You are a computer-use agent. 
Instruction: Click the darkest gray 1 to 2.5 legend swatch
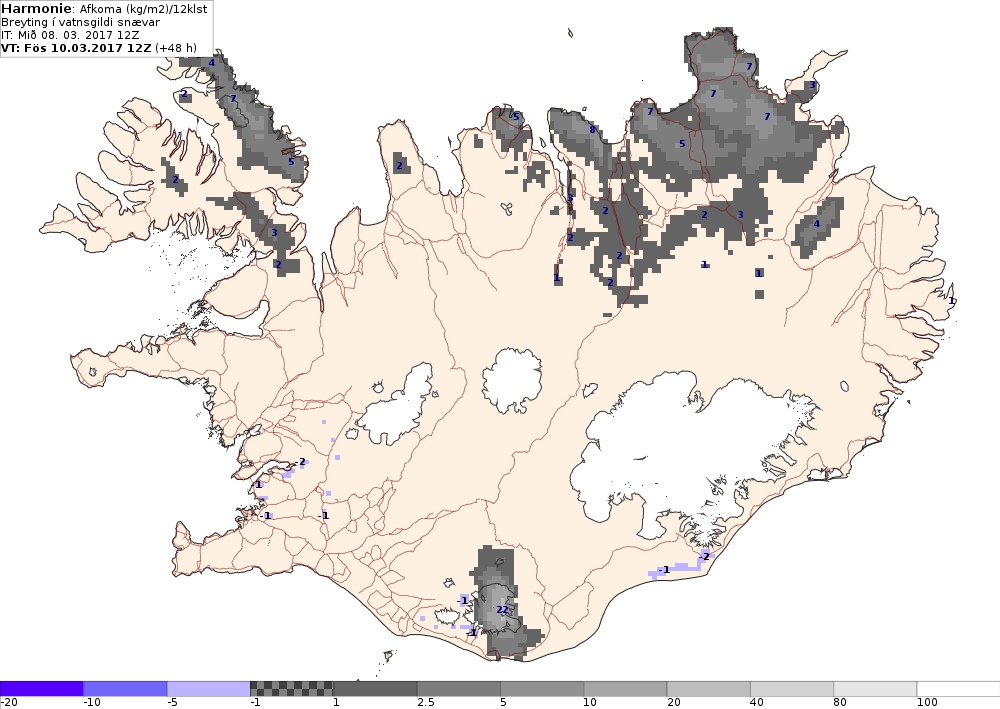pyautogui.click(x=375, y=689)
